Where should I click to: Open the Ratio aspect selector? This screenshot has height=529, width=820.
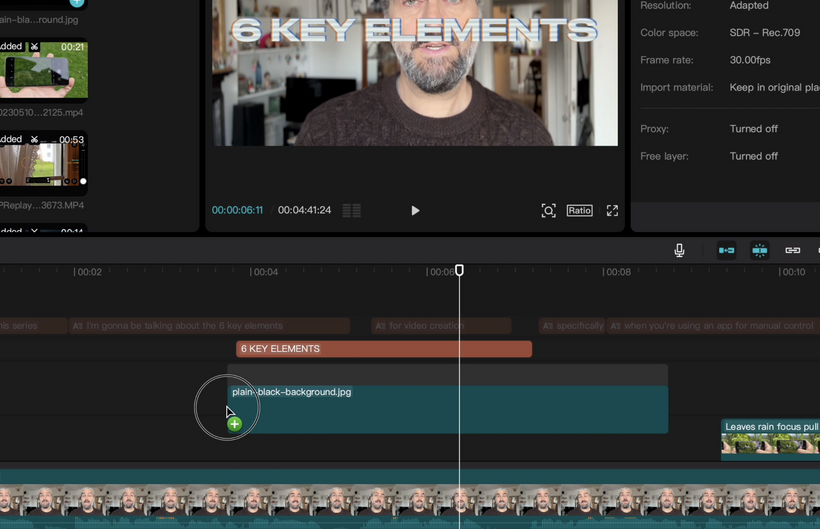pos(579,211)
